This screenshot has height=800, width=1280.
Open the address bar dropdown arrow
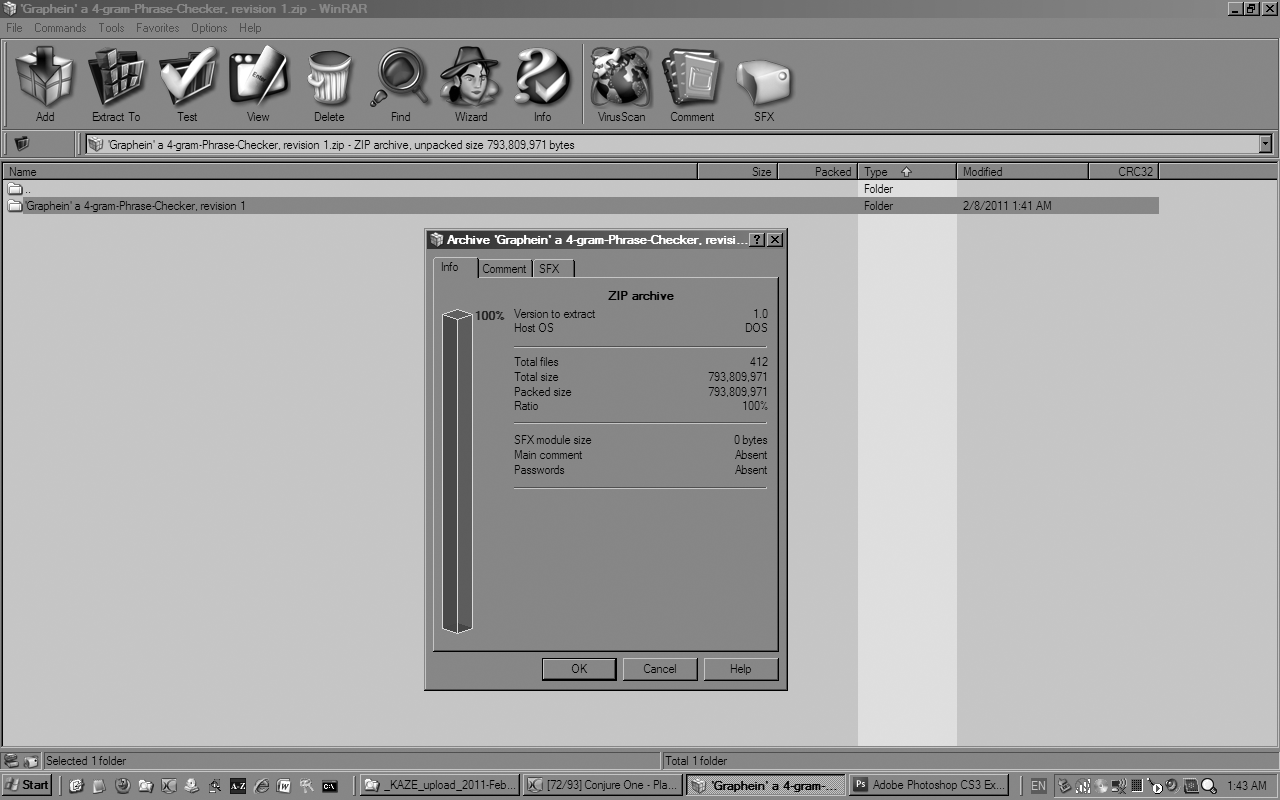(x=1265, y=144)
